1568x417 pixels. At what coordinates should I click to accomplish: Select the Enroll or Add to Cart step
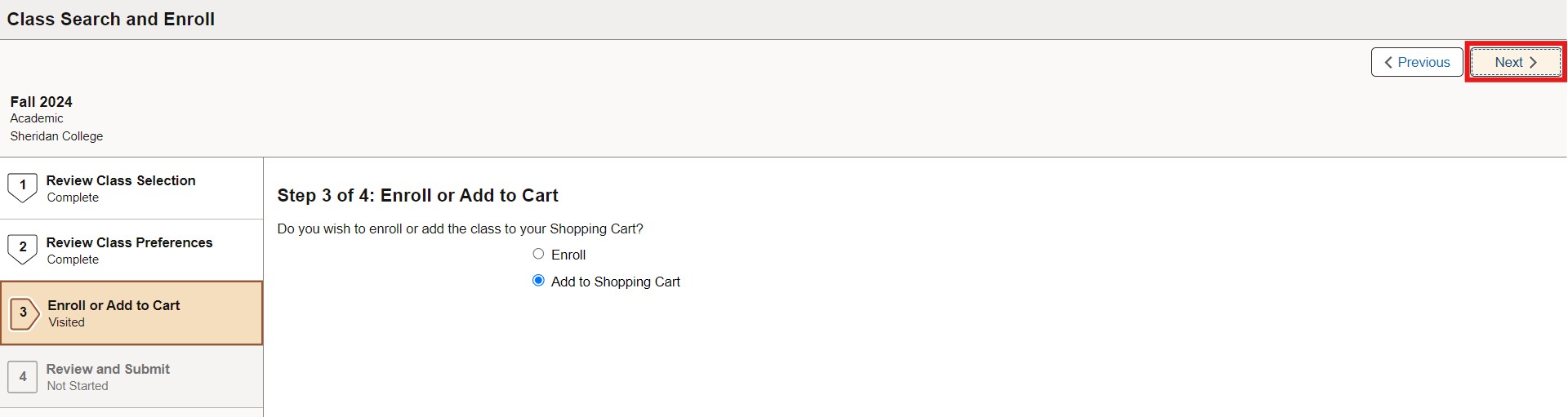click(114, 305)
